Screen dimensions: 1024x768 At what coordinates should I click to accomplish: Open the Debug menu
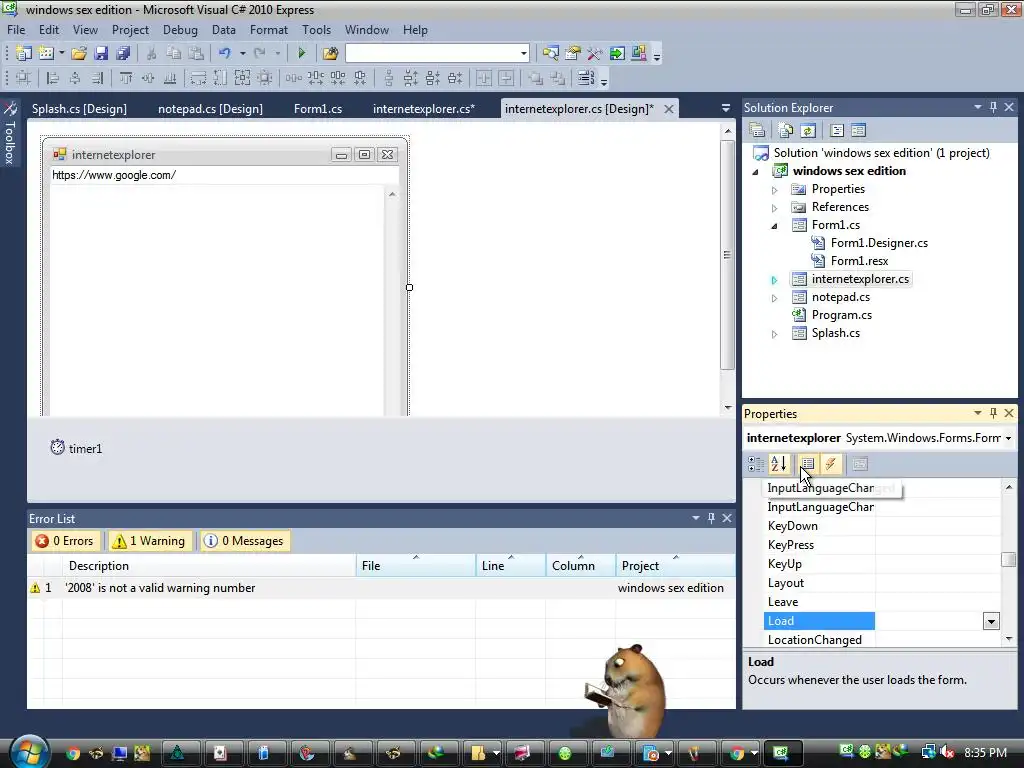click(180, 30)
